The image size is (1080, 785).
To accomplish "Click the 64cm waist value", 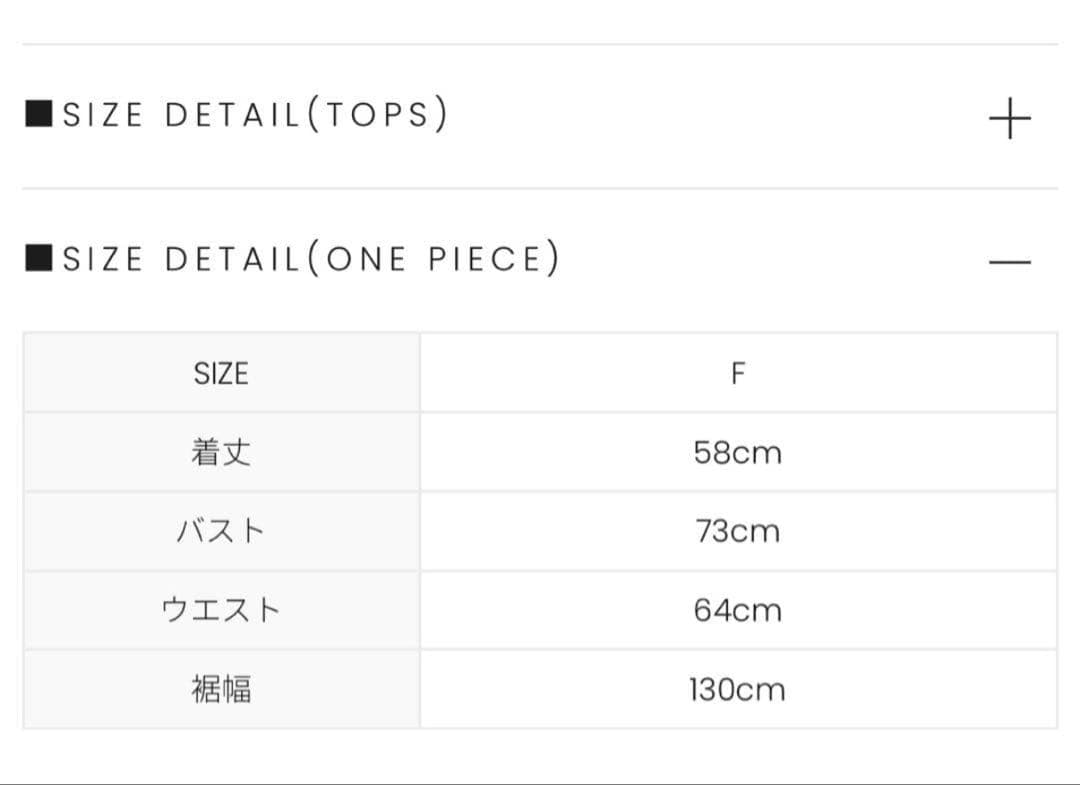I will point(738,610).
